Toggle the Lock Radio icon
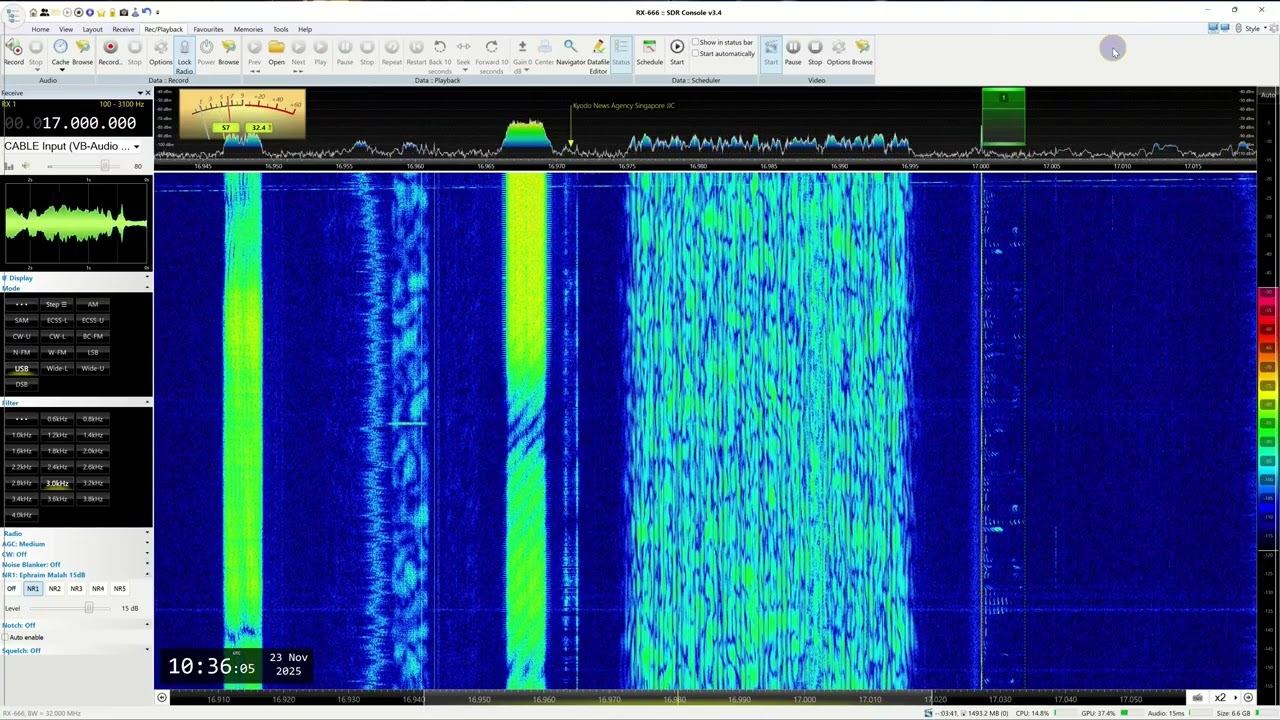The height and width of the screenshot is (720, 1280). (x=184, y=55)
